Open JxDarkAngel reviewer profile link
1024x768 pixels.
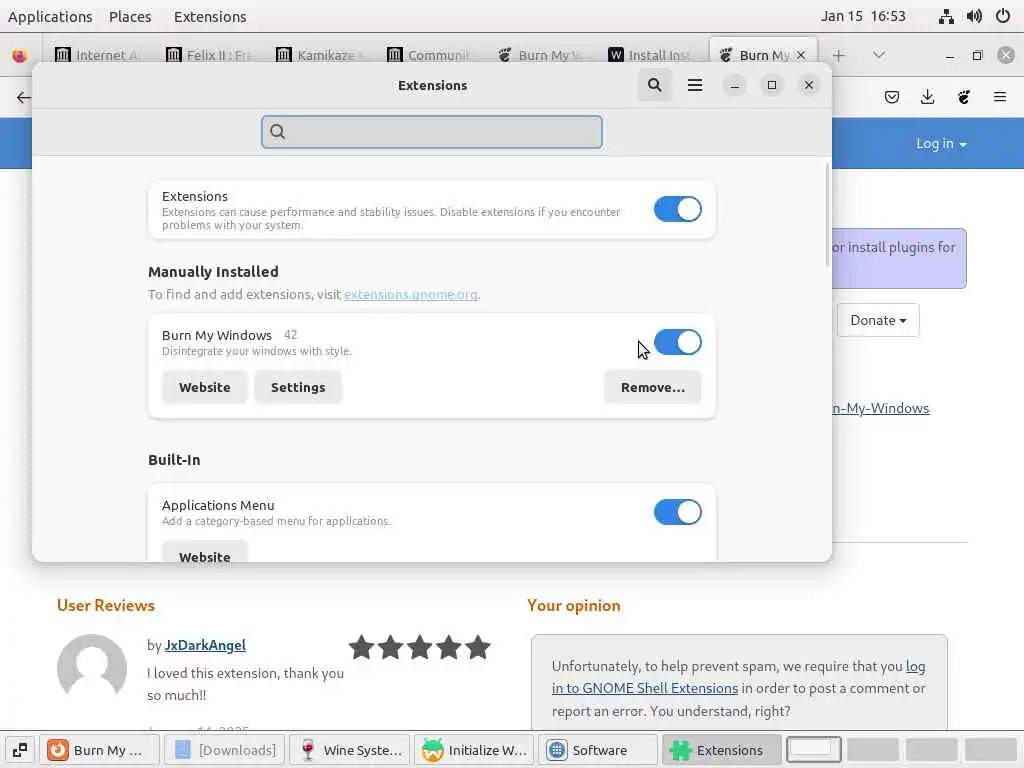coord(205,645)
